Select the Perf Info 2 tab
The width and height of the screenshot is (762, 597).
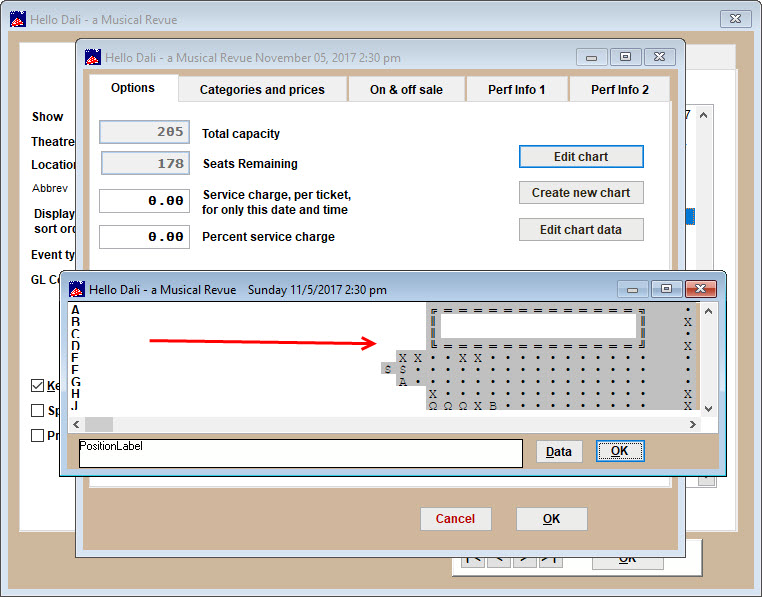pyautogui.click(x=620, y=89)
